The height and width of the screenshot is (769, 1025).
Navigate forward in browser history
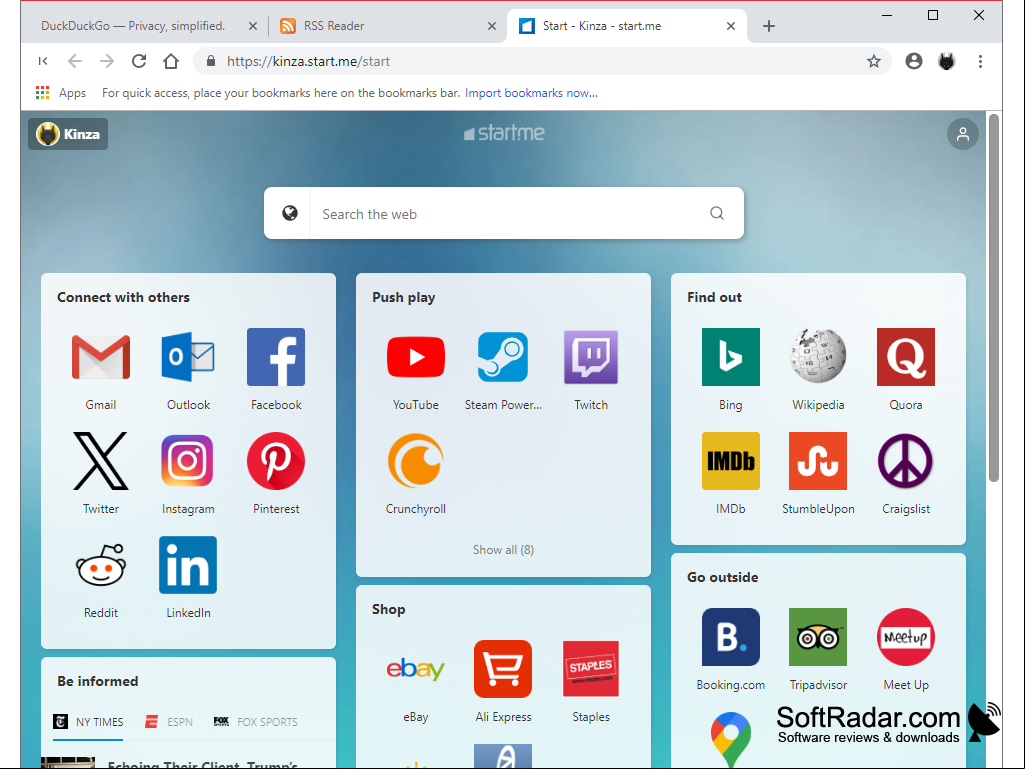pyautogui.click(x=107, y=61)
